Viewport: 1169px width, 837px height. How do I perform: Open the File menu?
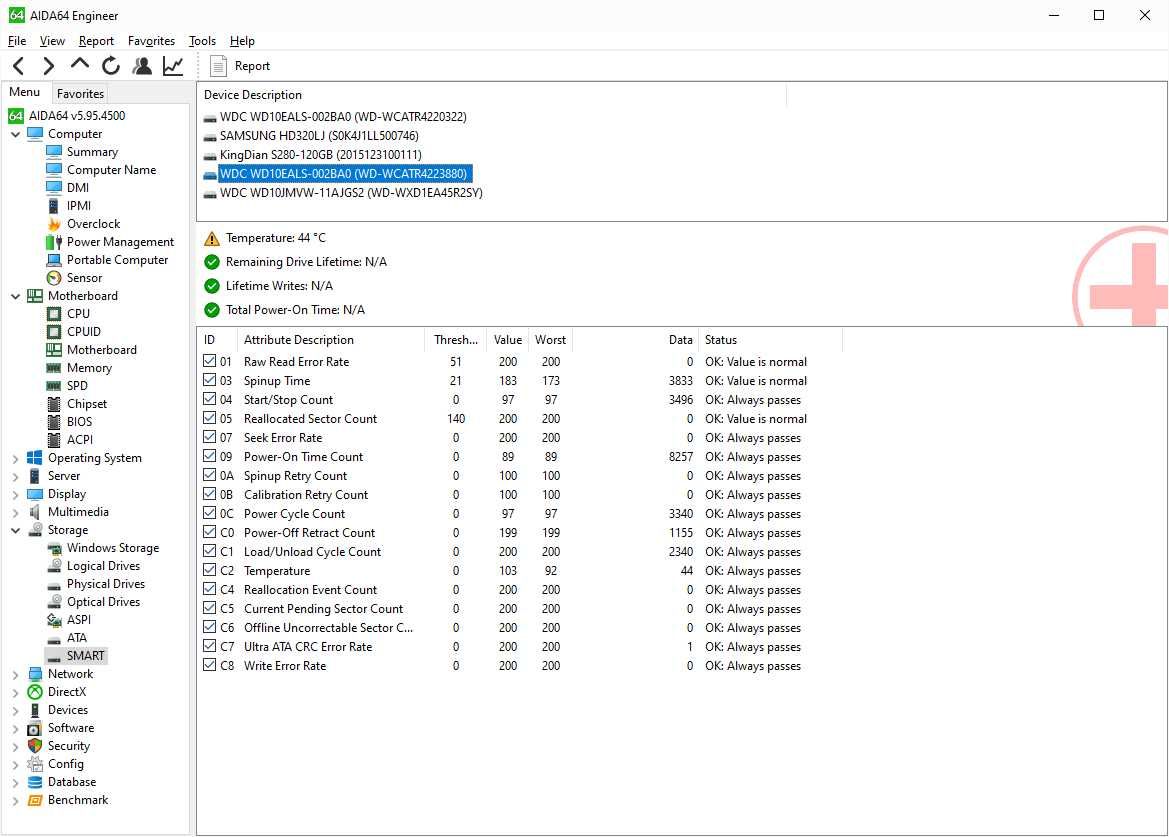(16, 41)
